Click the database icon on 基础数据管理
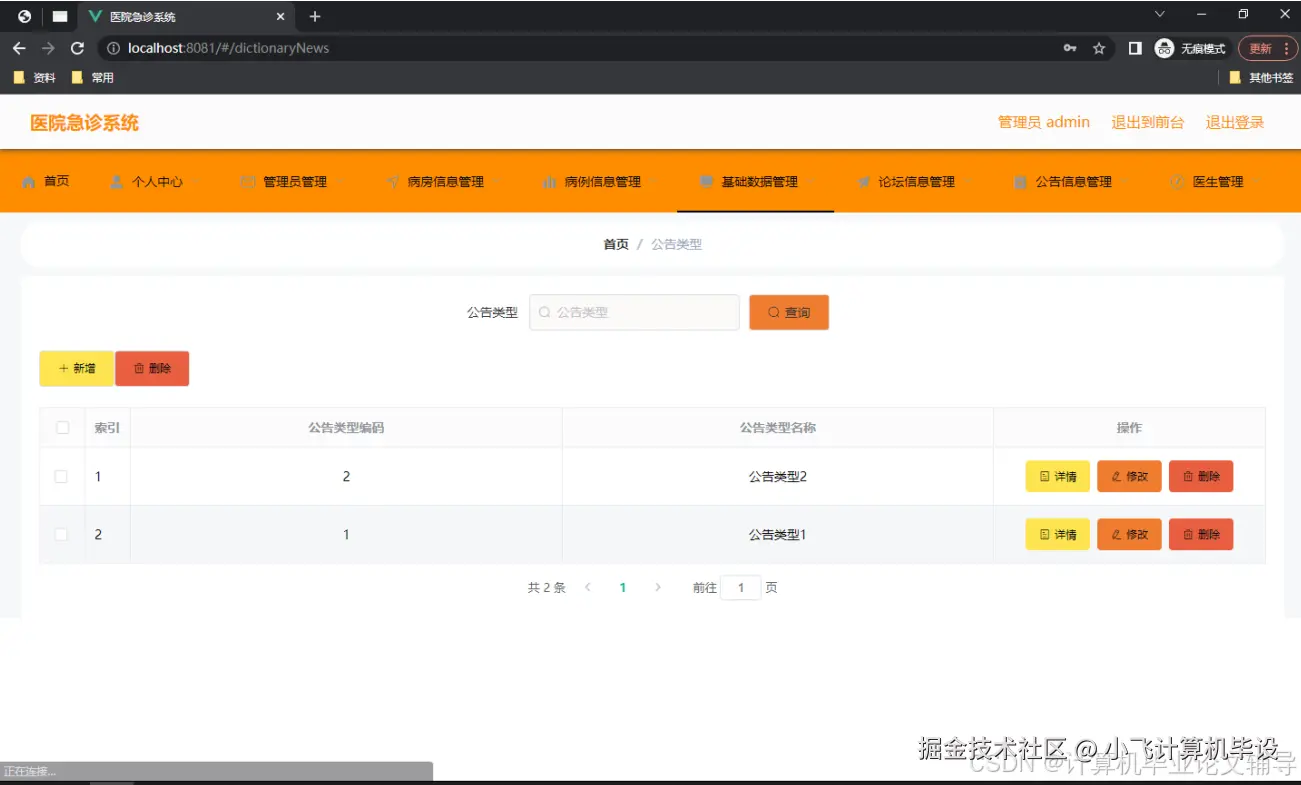The image size is (1301, 785). [704, 181]
